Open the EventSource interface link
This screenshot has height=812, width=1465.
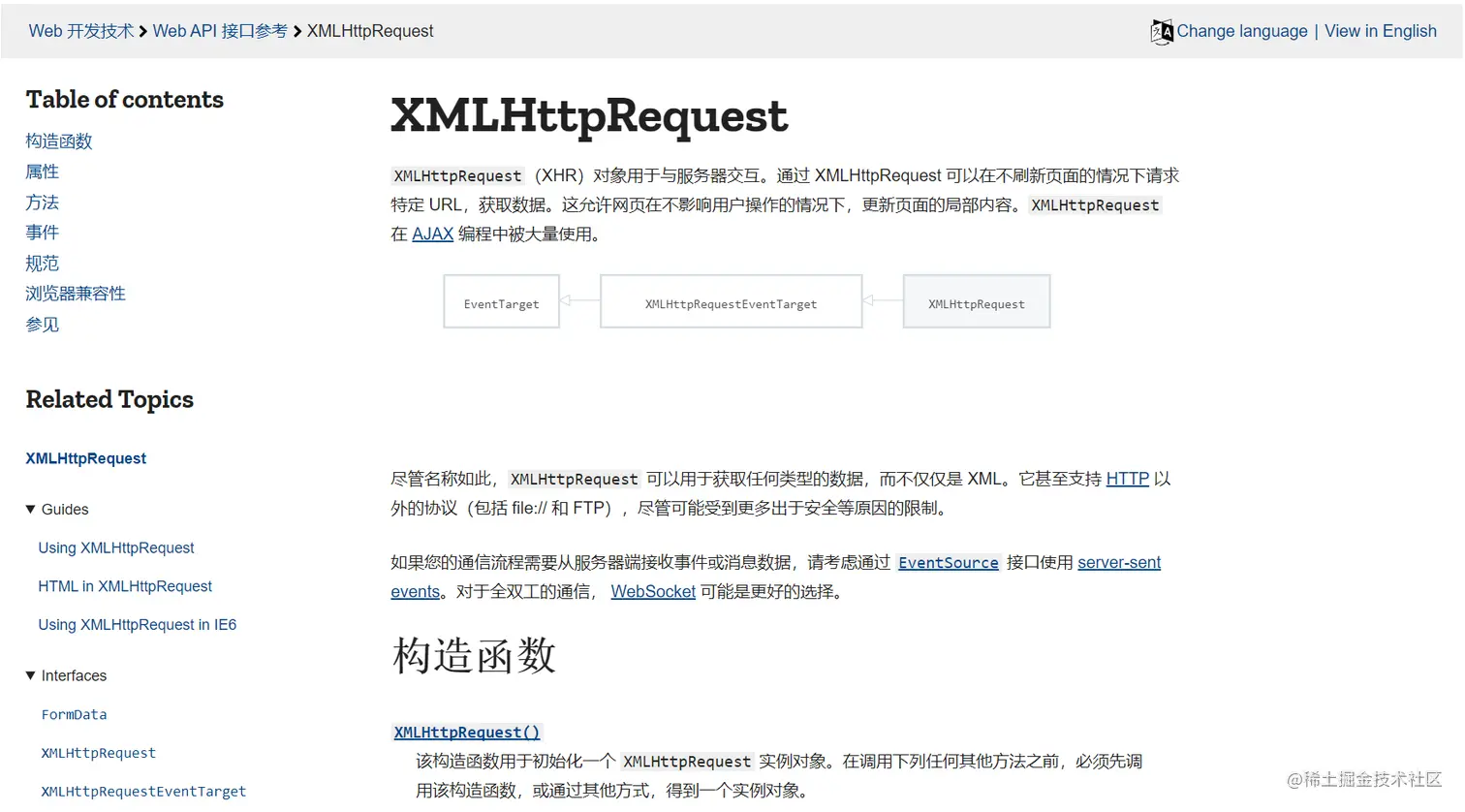[x=948, y=563]
